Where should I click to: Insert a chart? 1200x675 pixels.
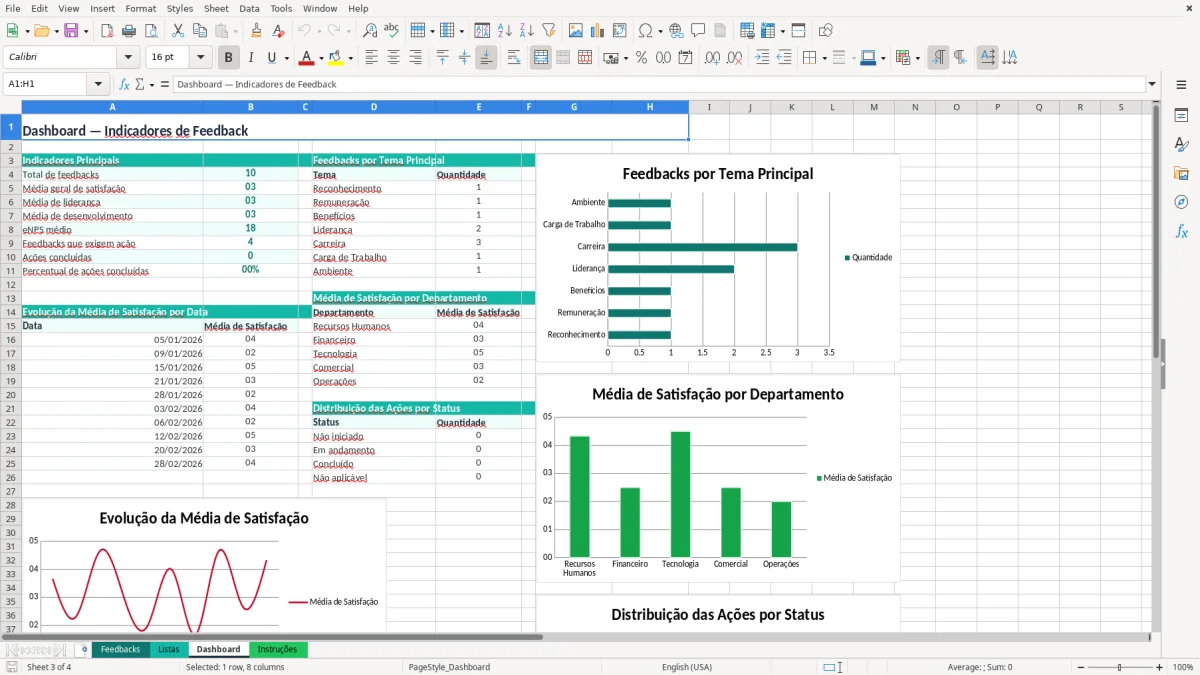[x=598, y=31]
